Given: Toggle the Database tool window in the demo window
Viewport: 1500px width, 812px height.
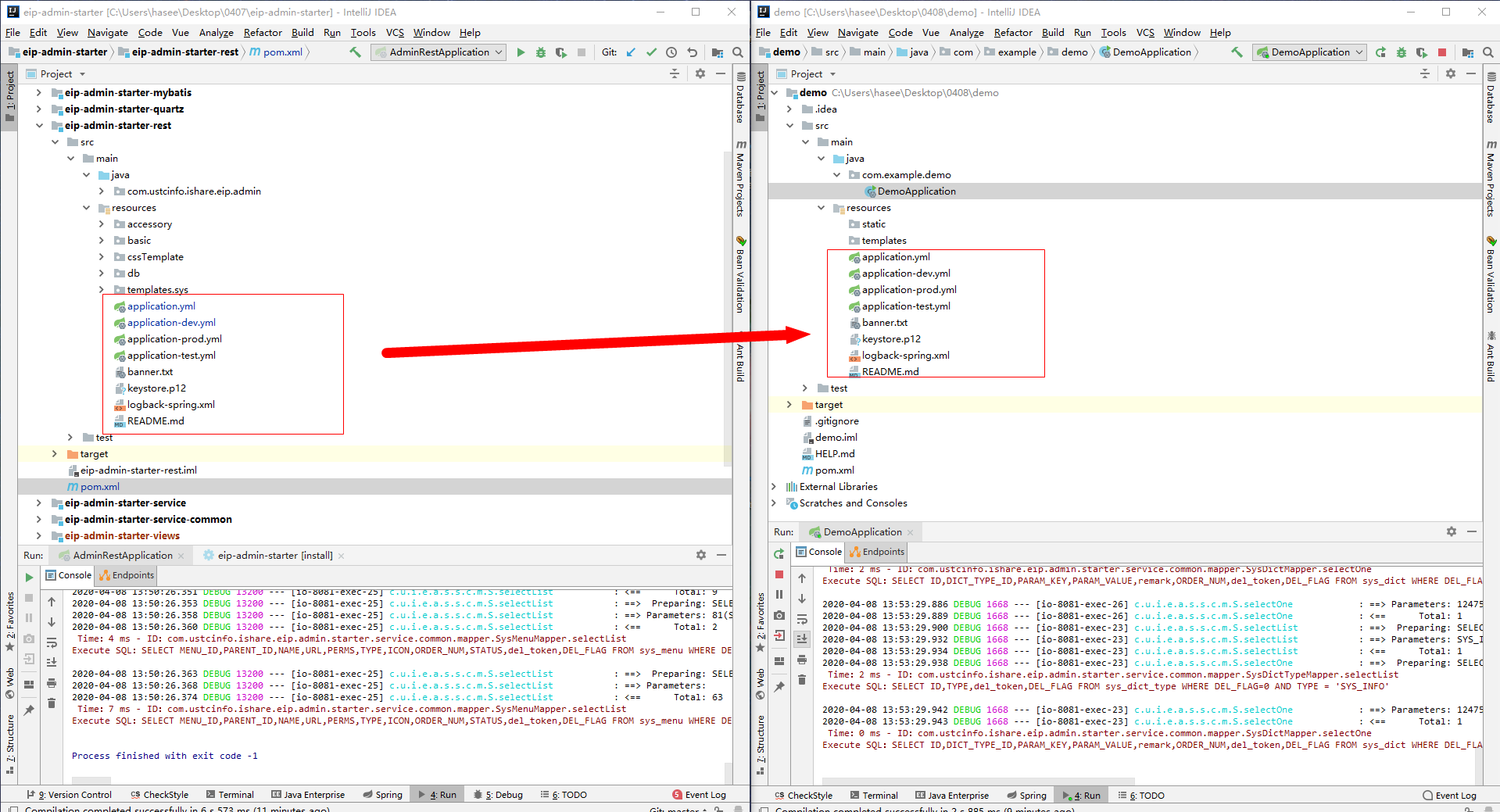Looking at the screenshot, I should (x=1491, y=98).
